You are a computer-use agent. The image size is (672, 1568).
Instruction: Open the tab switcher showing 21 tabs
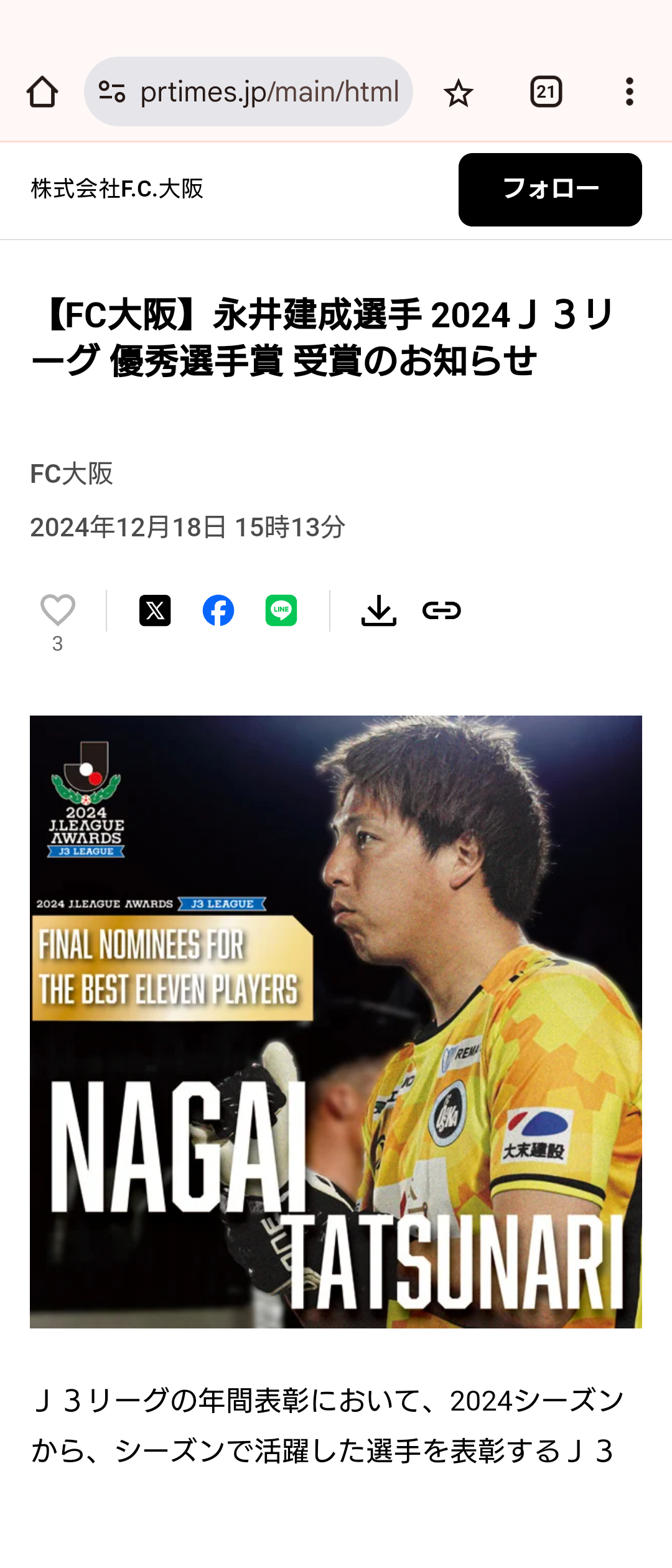point(546,92)
